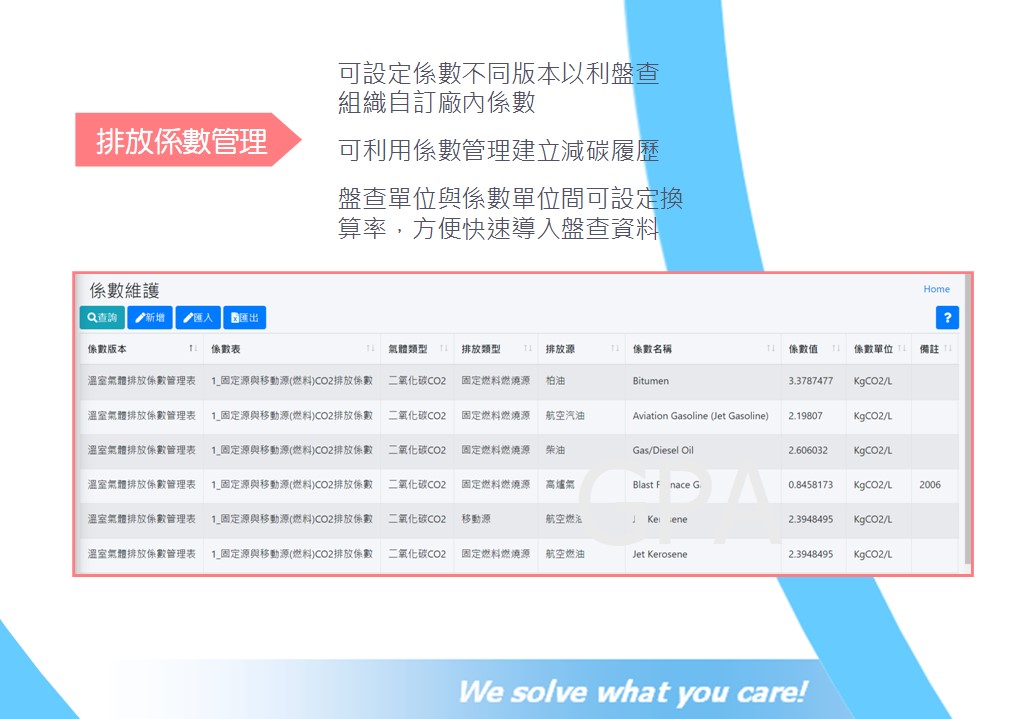
Task: Sort by the 係數名稱 column sort arrows
Action: 770,349
